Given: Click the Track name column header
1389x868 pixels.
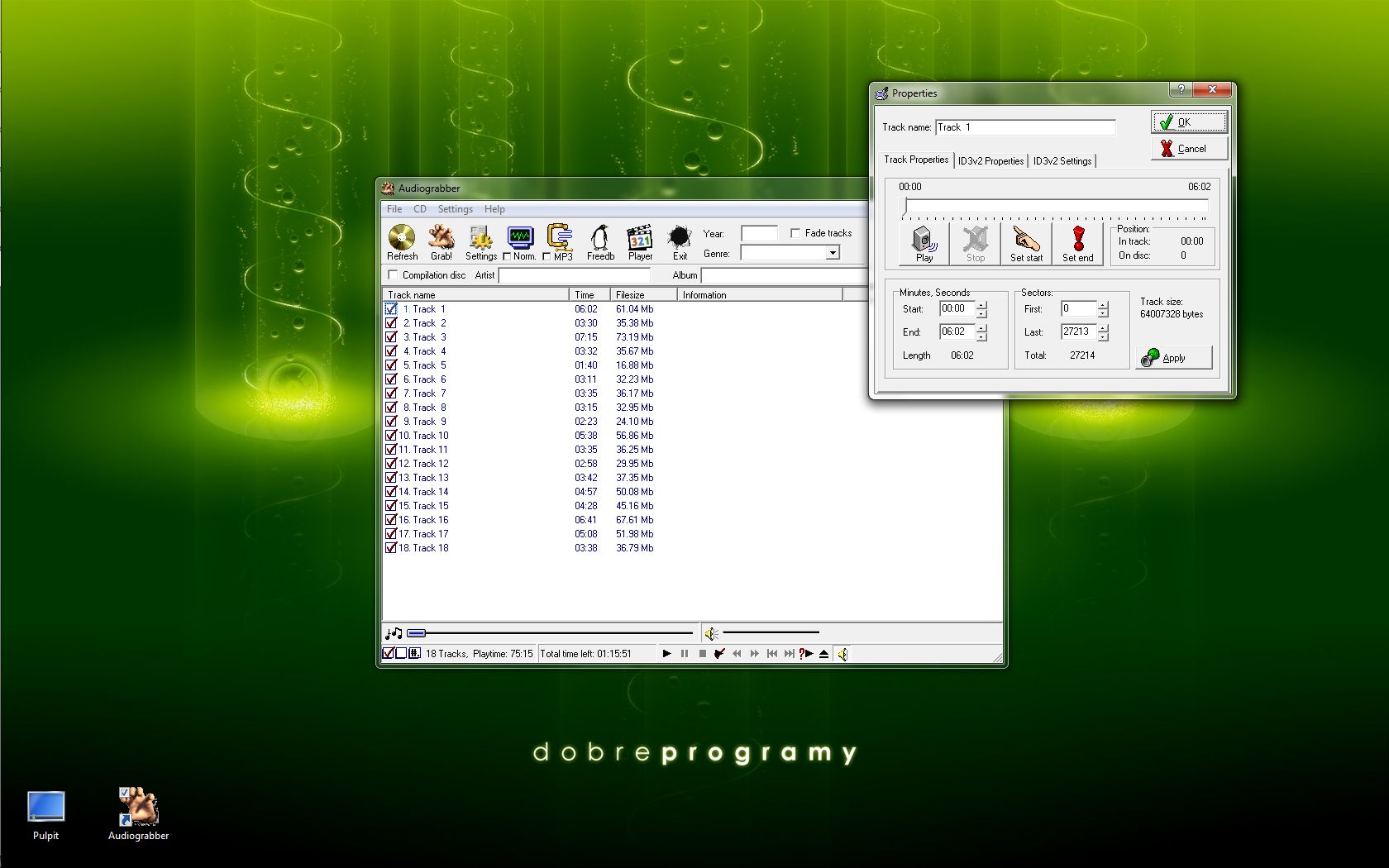Looking at the screenshot, I should pos(475,294).
